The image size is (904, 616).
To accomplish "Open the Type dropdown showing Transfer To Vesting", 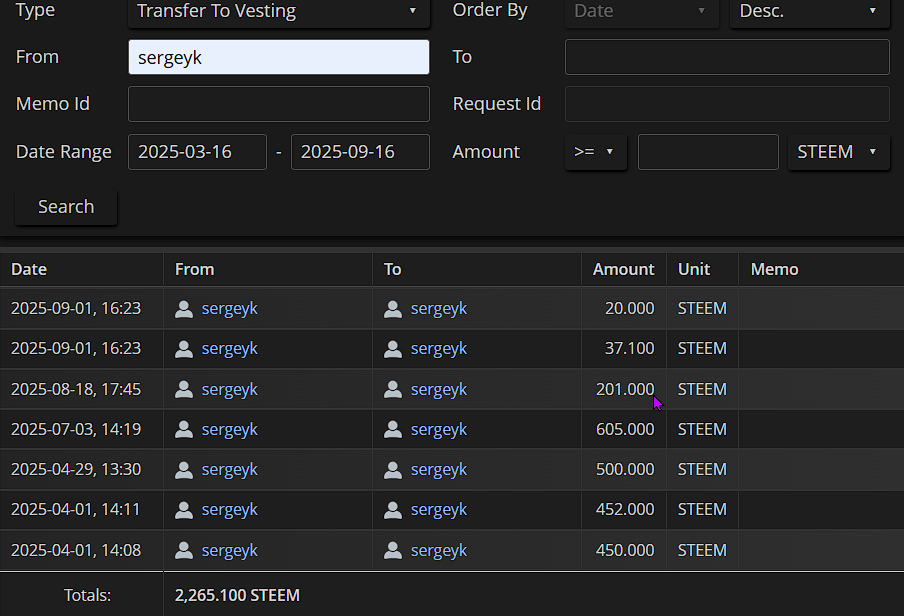I will point(279,12).
